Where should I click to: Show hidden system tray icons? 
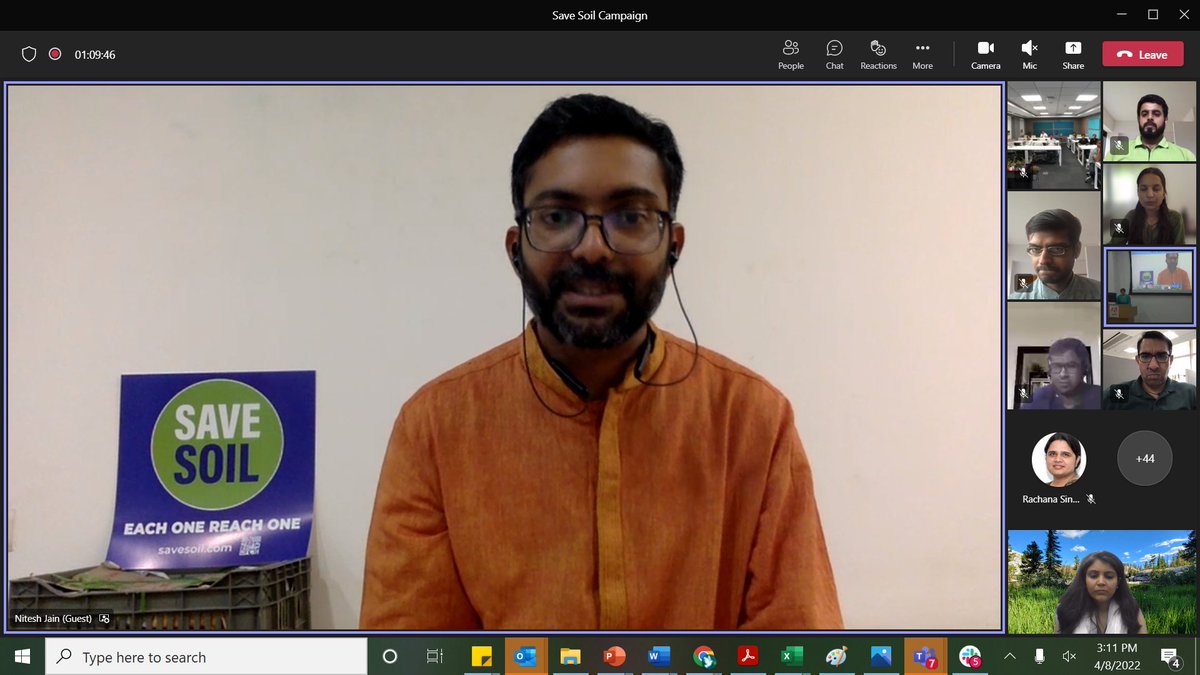click(1010, 656)
